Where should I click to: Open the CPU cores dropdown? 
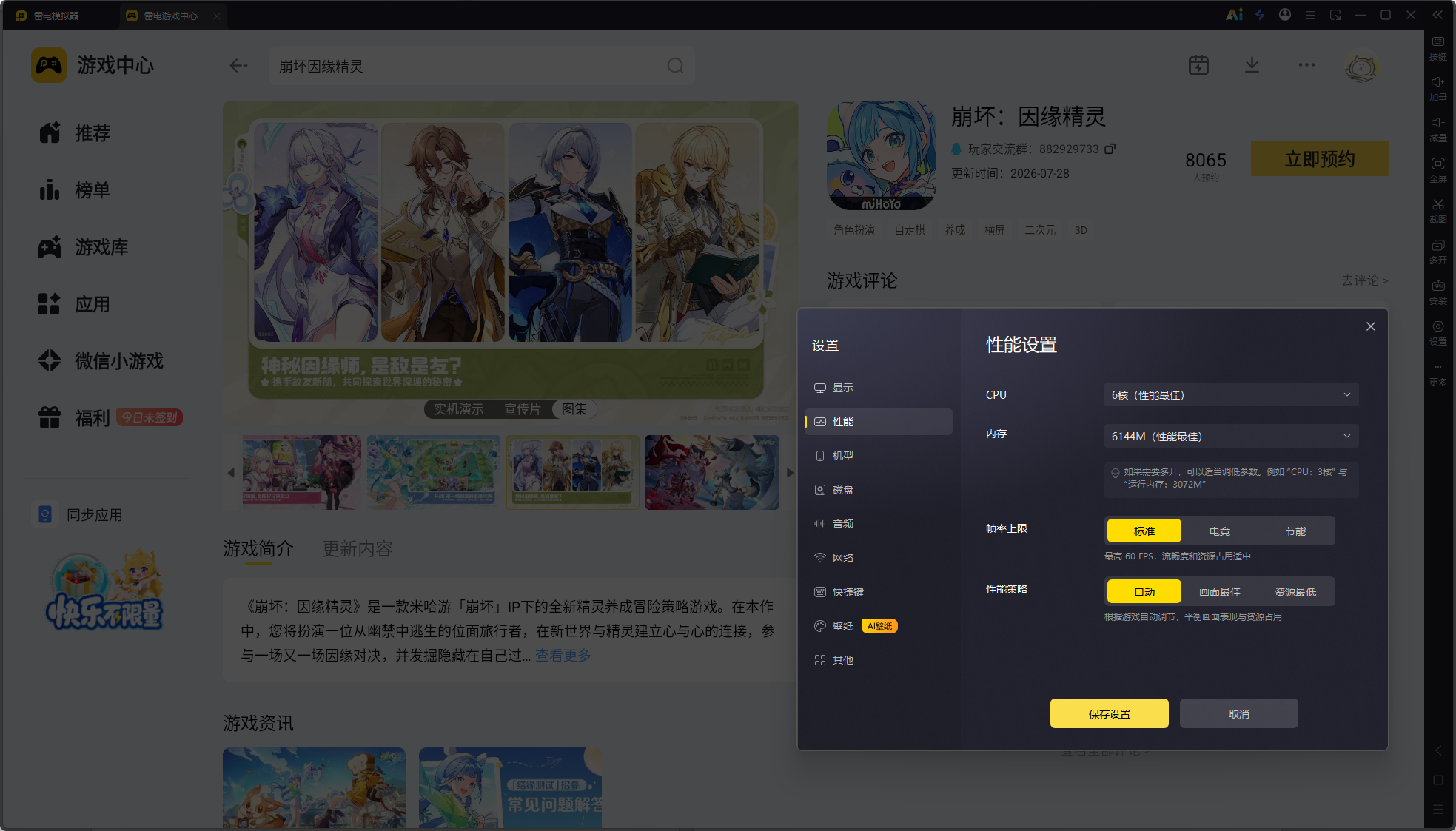[x=1231, y=394]
